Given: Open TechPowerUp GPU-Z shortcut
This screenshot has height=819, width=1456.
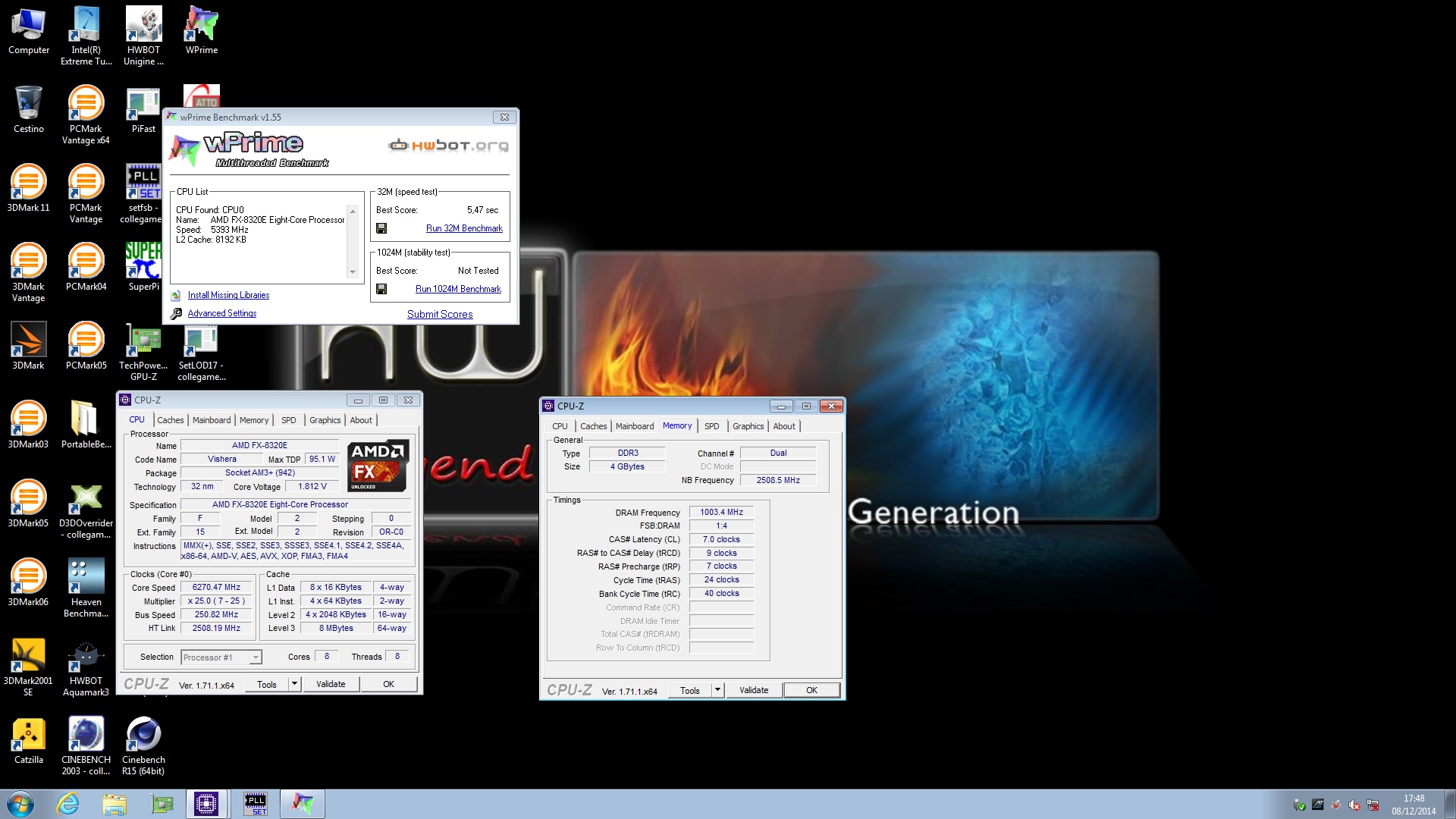Looking at the screenshot, I should (143, 351).
